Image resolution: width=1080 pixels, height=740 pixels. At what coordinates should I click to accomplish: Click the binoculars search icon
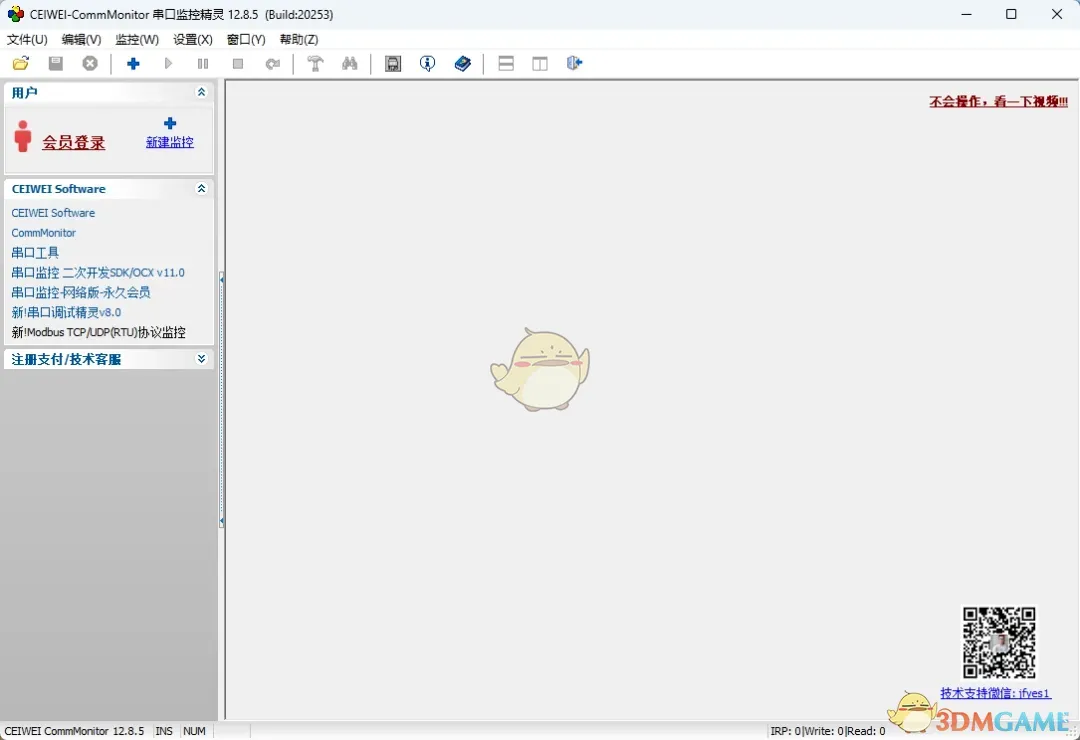pos(349,64)
